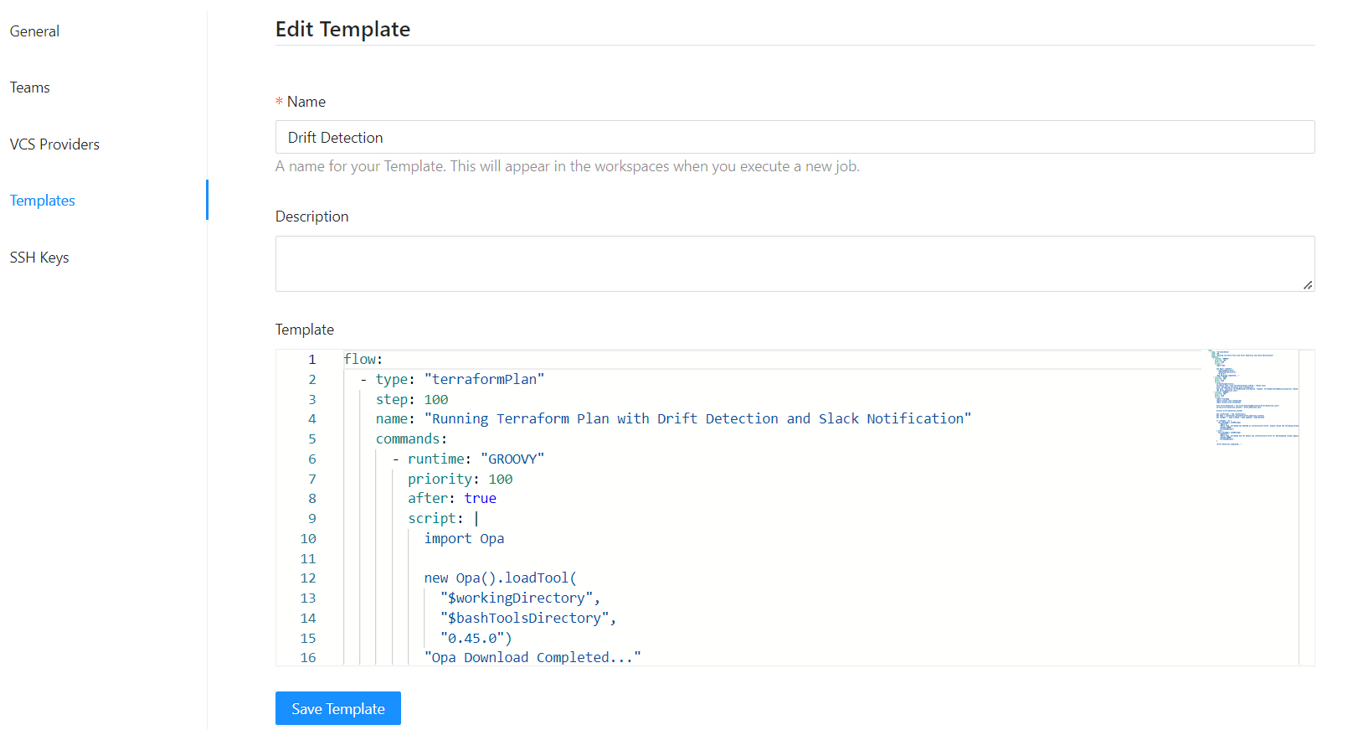Screen dimensions: 1348x737
Task: Click the "terraformPlan" type value in editor
Action: [483, 379]
